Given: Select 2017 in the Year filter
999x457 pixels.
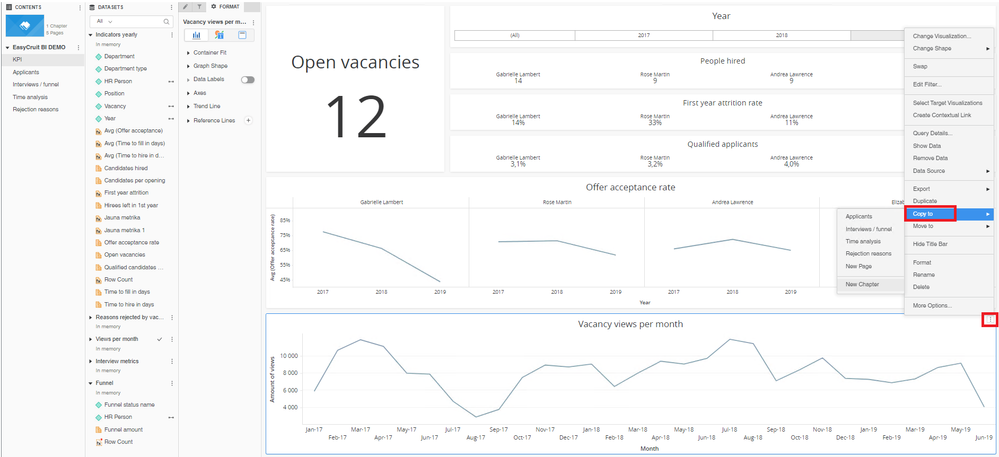Looking at the screenshot, I should coord(643,36).
